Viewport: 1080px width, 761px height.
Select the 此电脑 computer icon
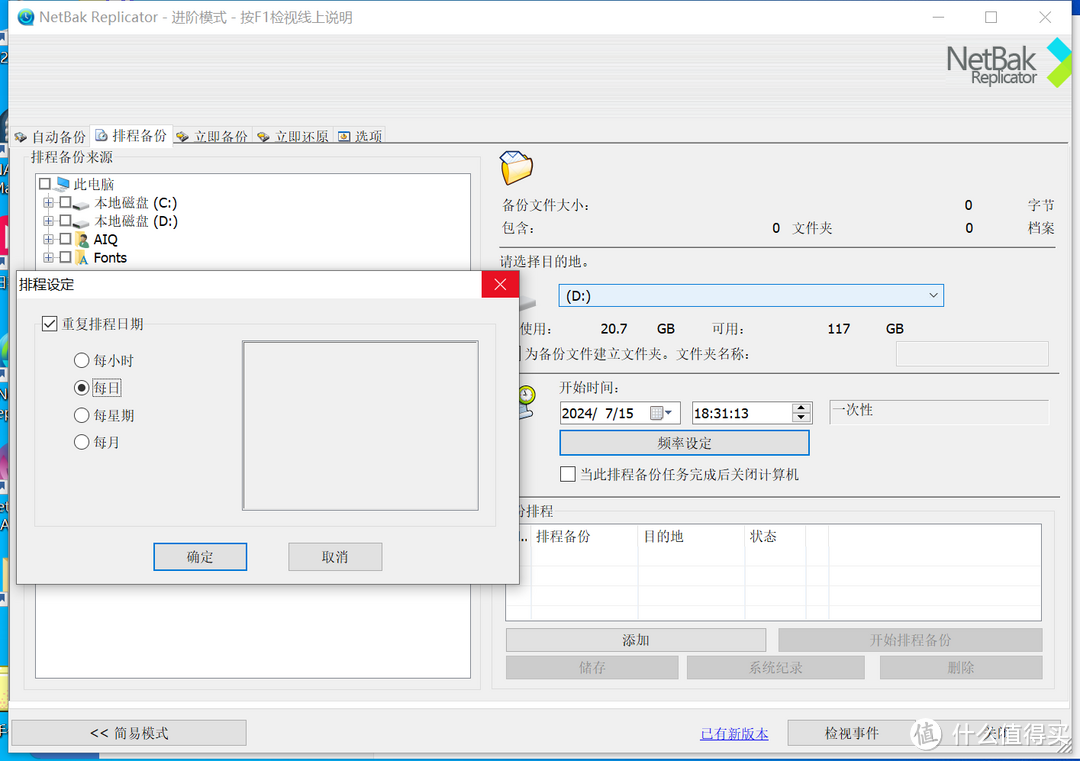pyautogui.click(x=63, y=183)
